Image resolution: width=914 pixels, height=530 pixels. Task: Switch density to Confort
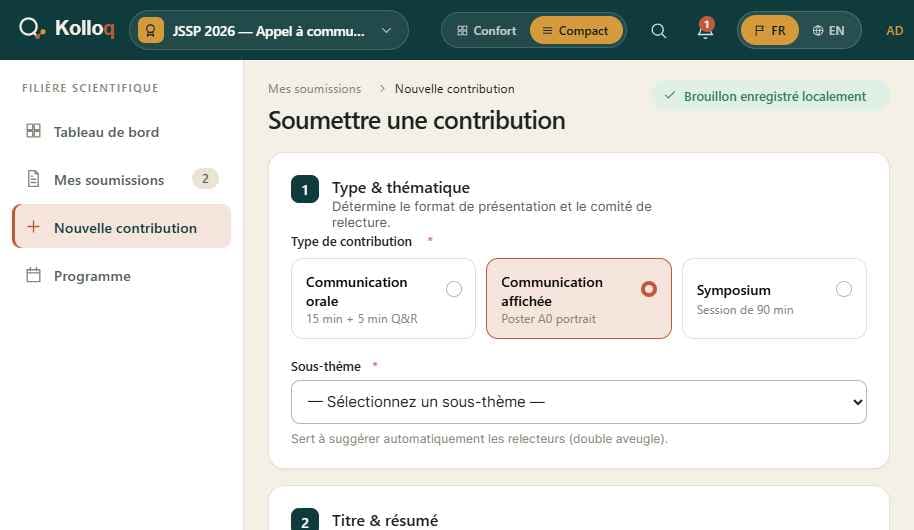click(x=486, y=30)
